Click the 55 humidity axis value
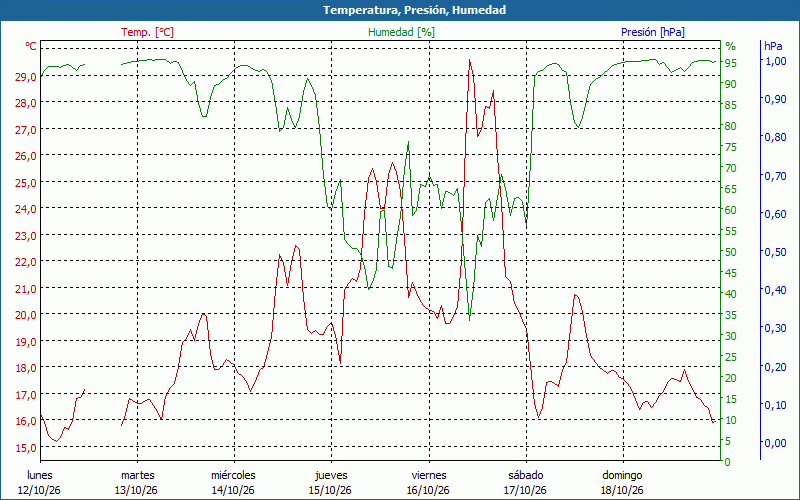Screen dimensions: 800x500 [731, 231]
